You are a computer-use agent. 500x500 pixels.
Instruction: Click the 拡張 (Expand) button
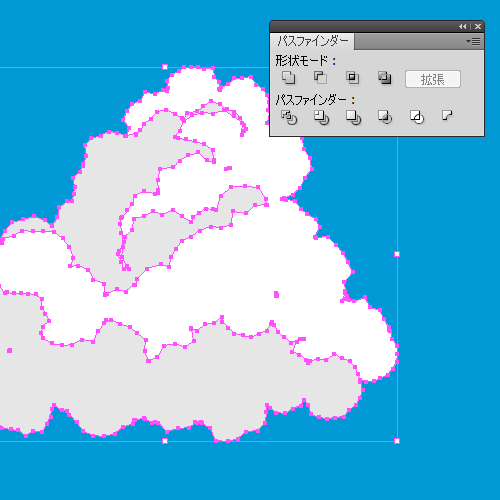coord(433,79)
